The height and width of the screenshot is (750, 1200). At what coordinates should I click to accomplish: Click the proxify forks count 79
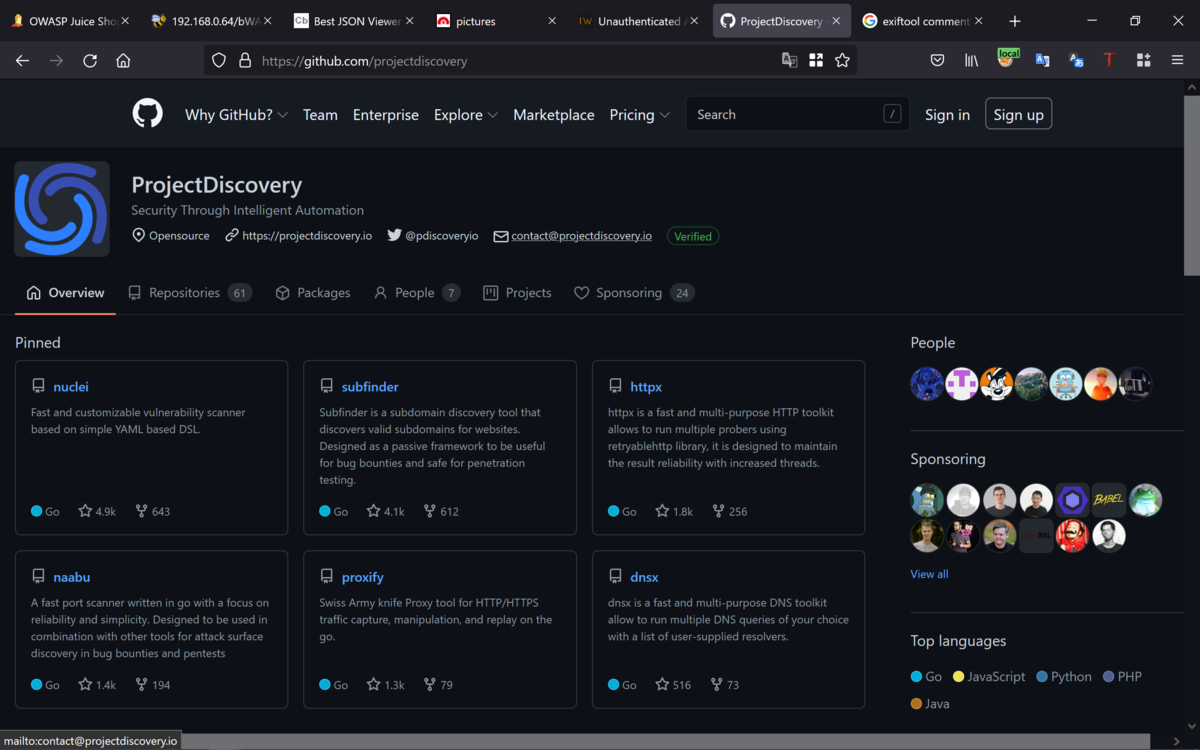click(438, 685)
